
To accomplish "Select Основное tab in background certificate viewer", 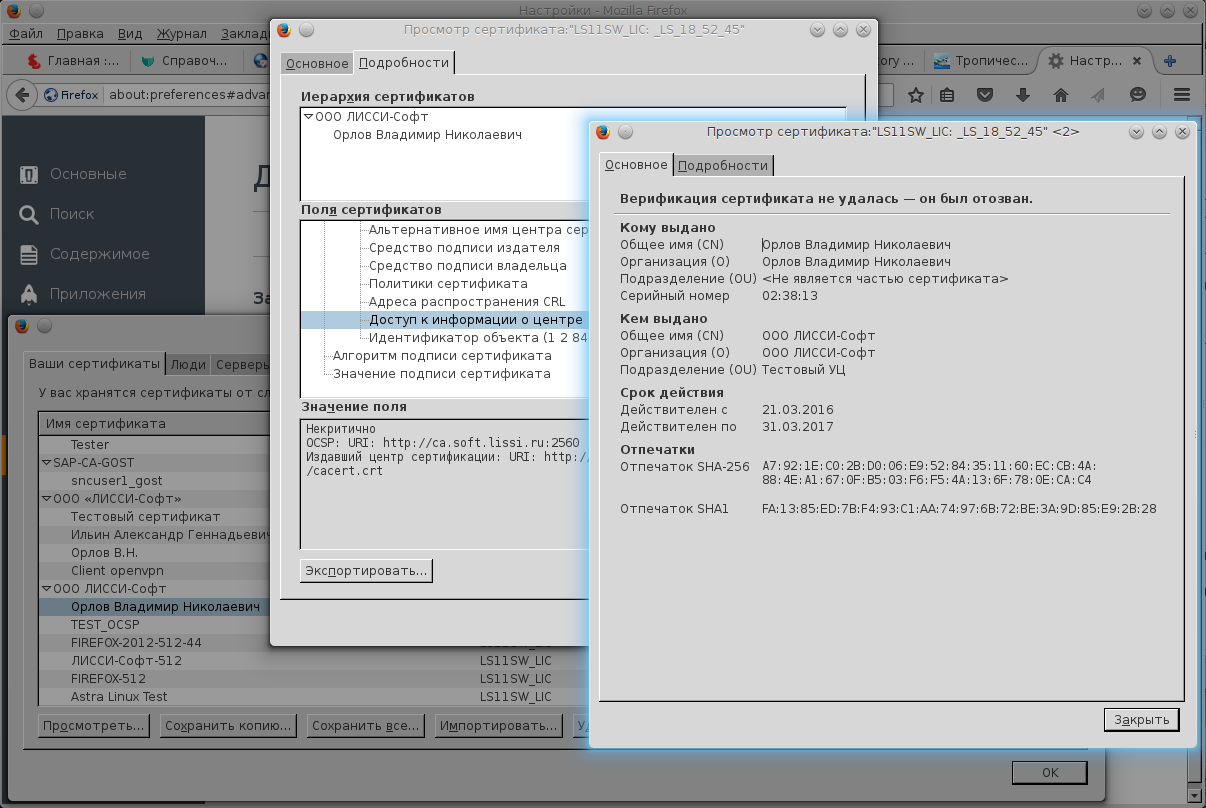I will pyautogui.click(x=317, y=64).
